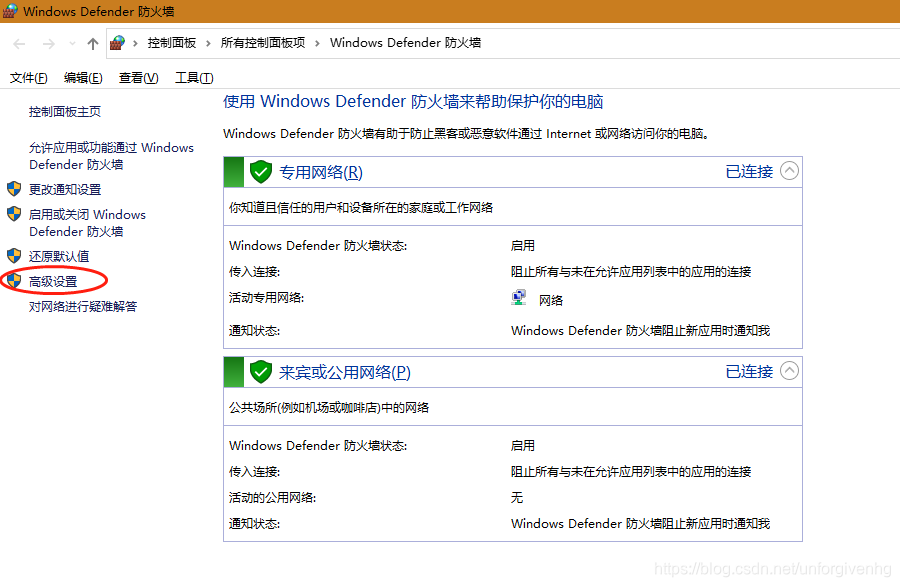Select the active private network name 网络
This screenshot has height=587, width=900.
(x=551, y=300)
